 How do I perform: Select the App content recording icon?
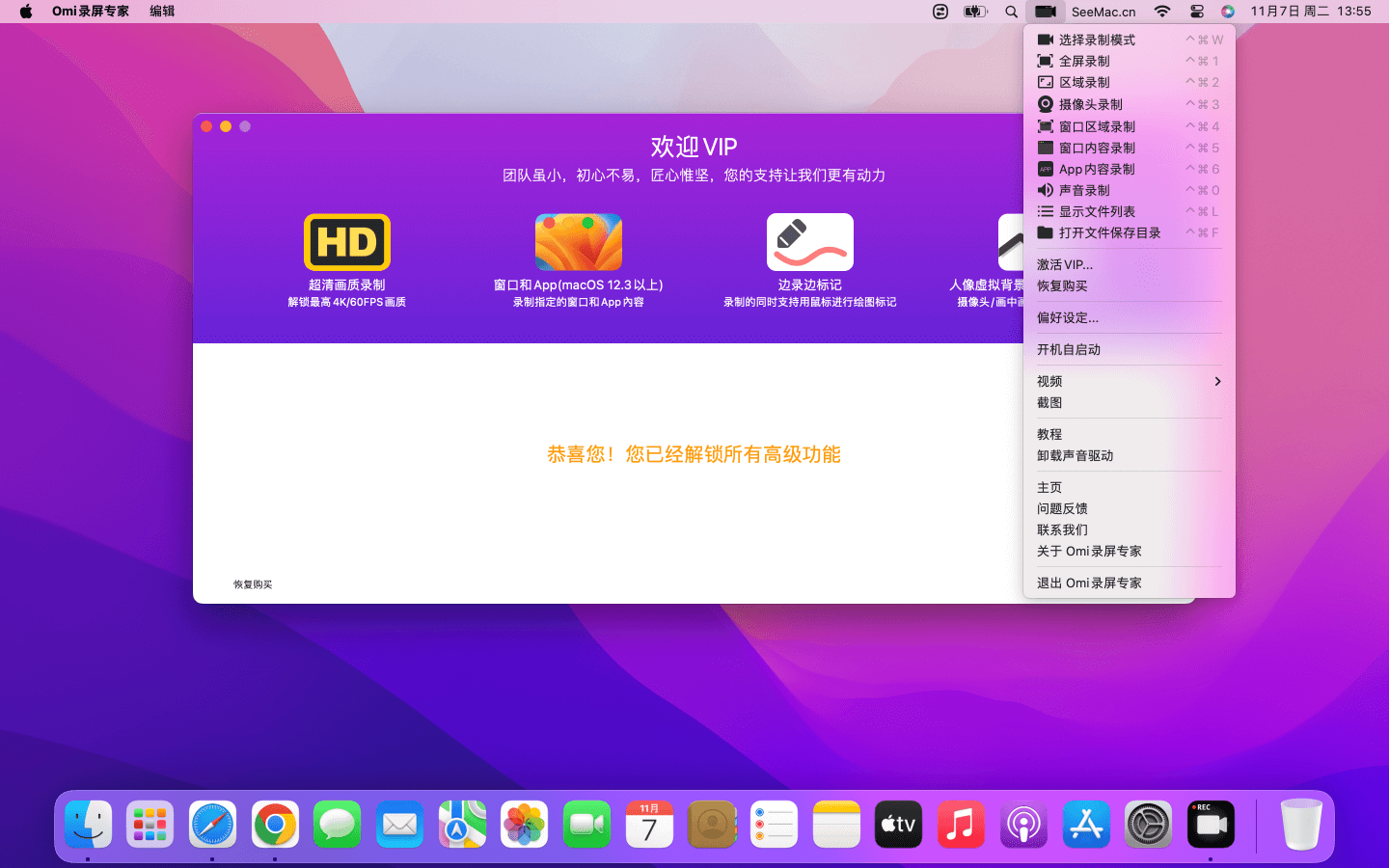tap(1045, 169)
